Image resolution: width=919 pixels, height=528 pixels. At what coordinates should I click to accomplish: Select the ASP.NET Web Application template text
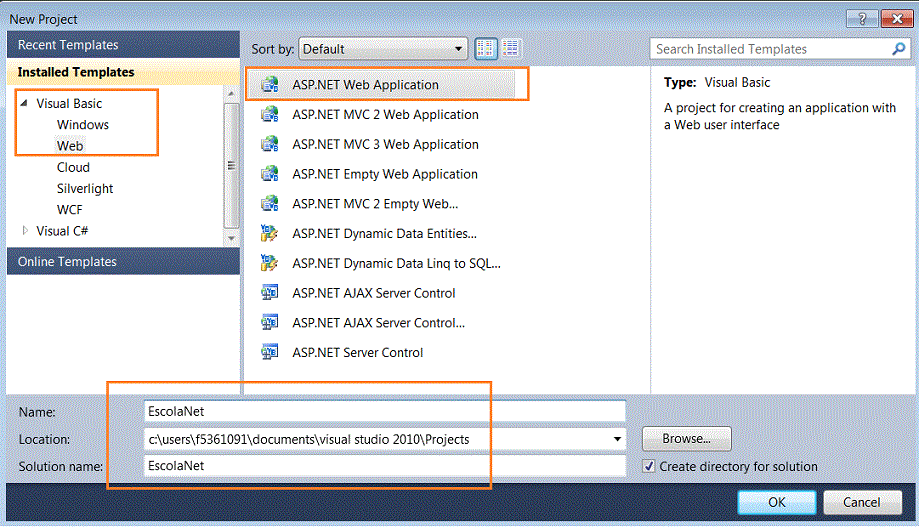point(365,85)
